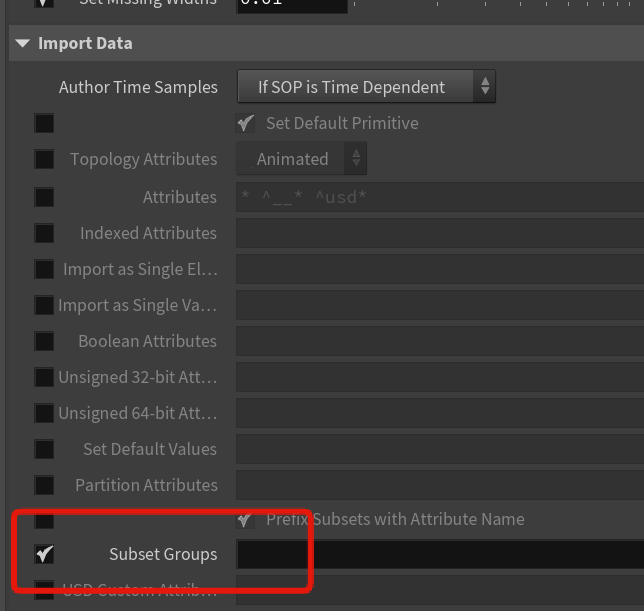Click the Subset Groups input field
The height and width of the screenshot is (611, 644).
pyautogui.click(x=440, y=554)
